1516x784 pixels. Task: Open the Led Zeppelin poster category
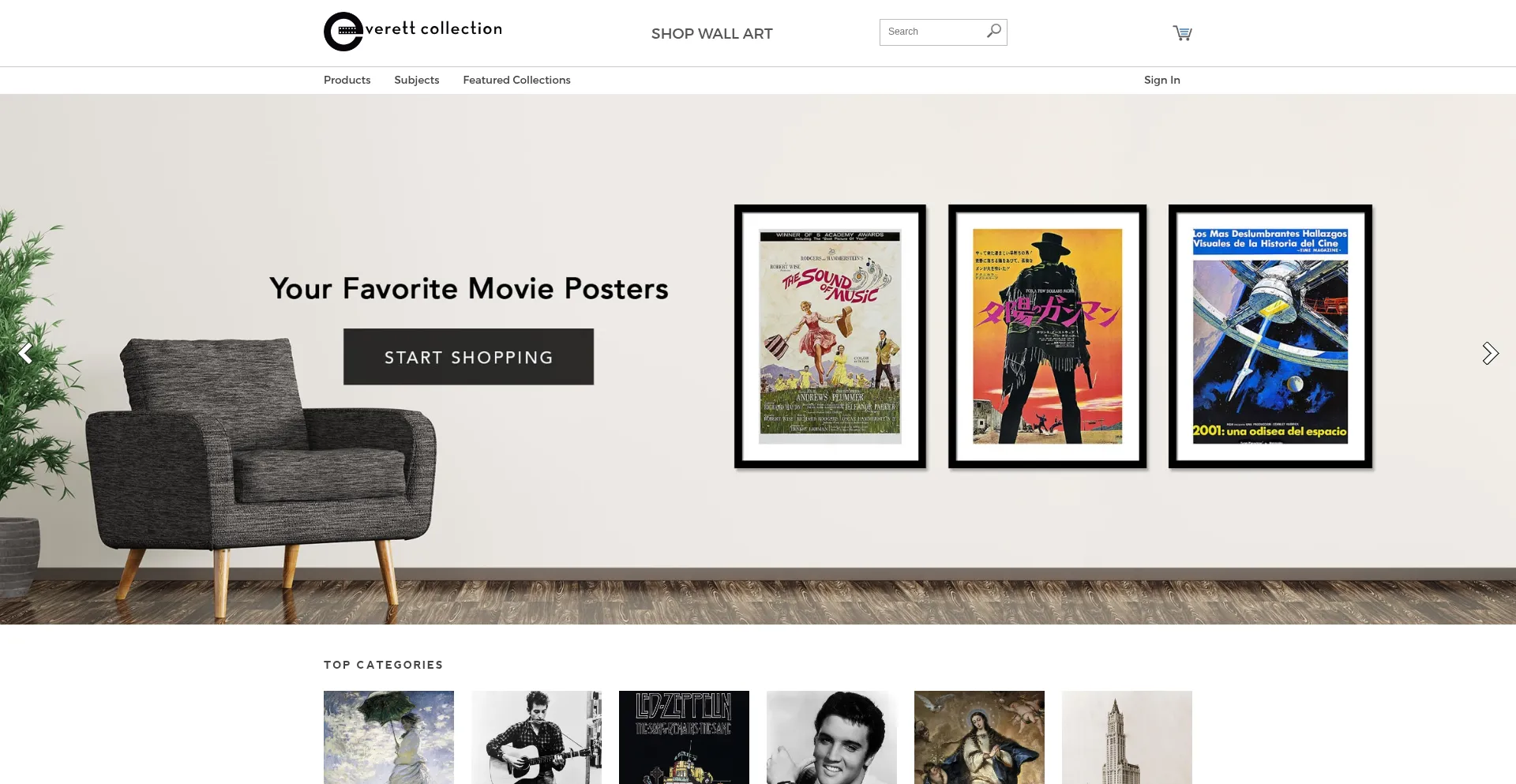pos(684,737)
